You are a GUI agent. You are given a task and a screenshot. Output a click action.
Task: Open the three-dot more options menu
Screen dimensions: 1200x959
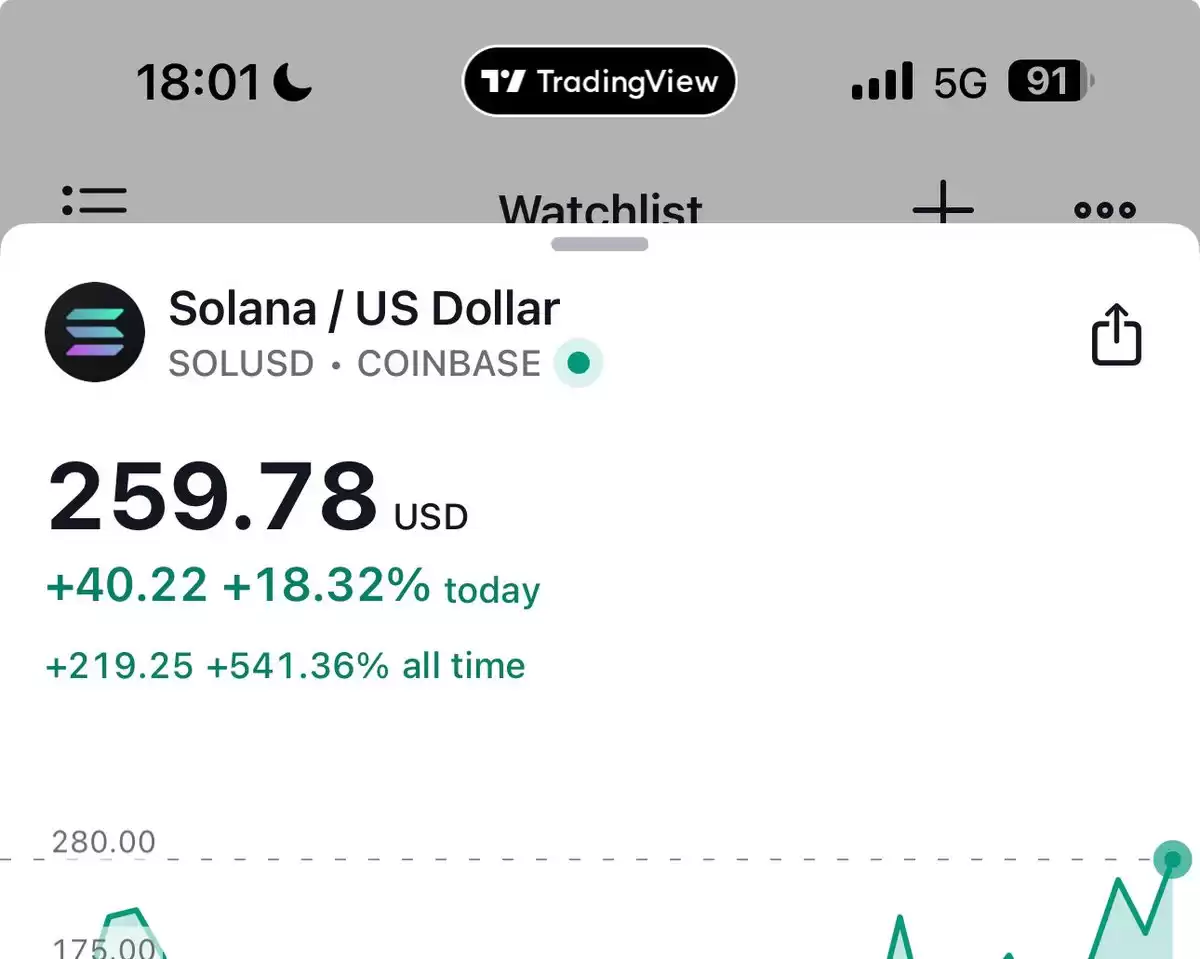(1105, 209)
